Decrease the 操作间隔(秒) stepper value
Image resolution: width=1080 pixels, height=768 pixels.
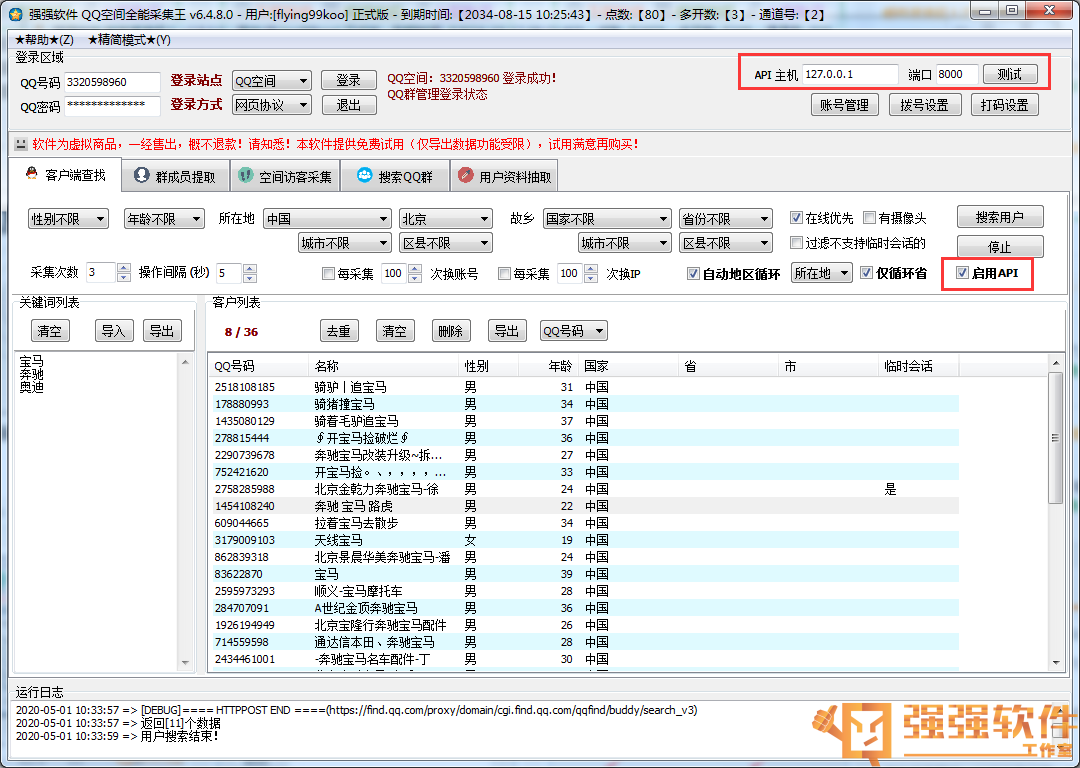[x=250, y=278]
